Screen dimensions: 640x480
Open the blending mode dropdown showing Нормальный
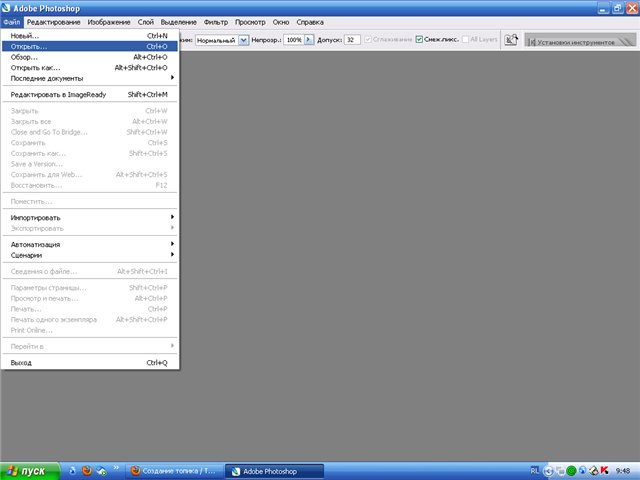coord(243,40)
